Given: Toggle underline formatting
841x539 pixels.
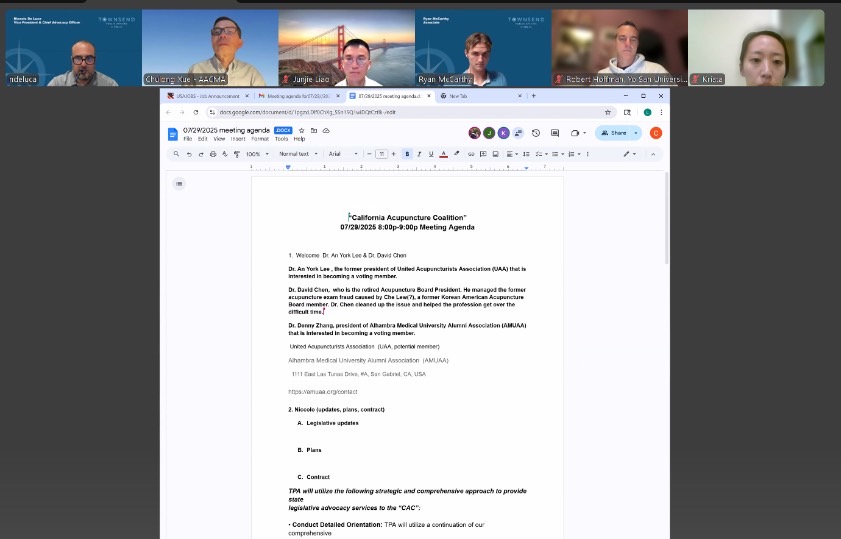Looking at the screenshot, I should (431, 154).
